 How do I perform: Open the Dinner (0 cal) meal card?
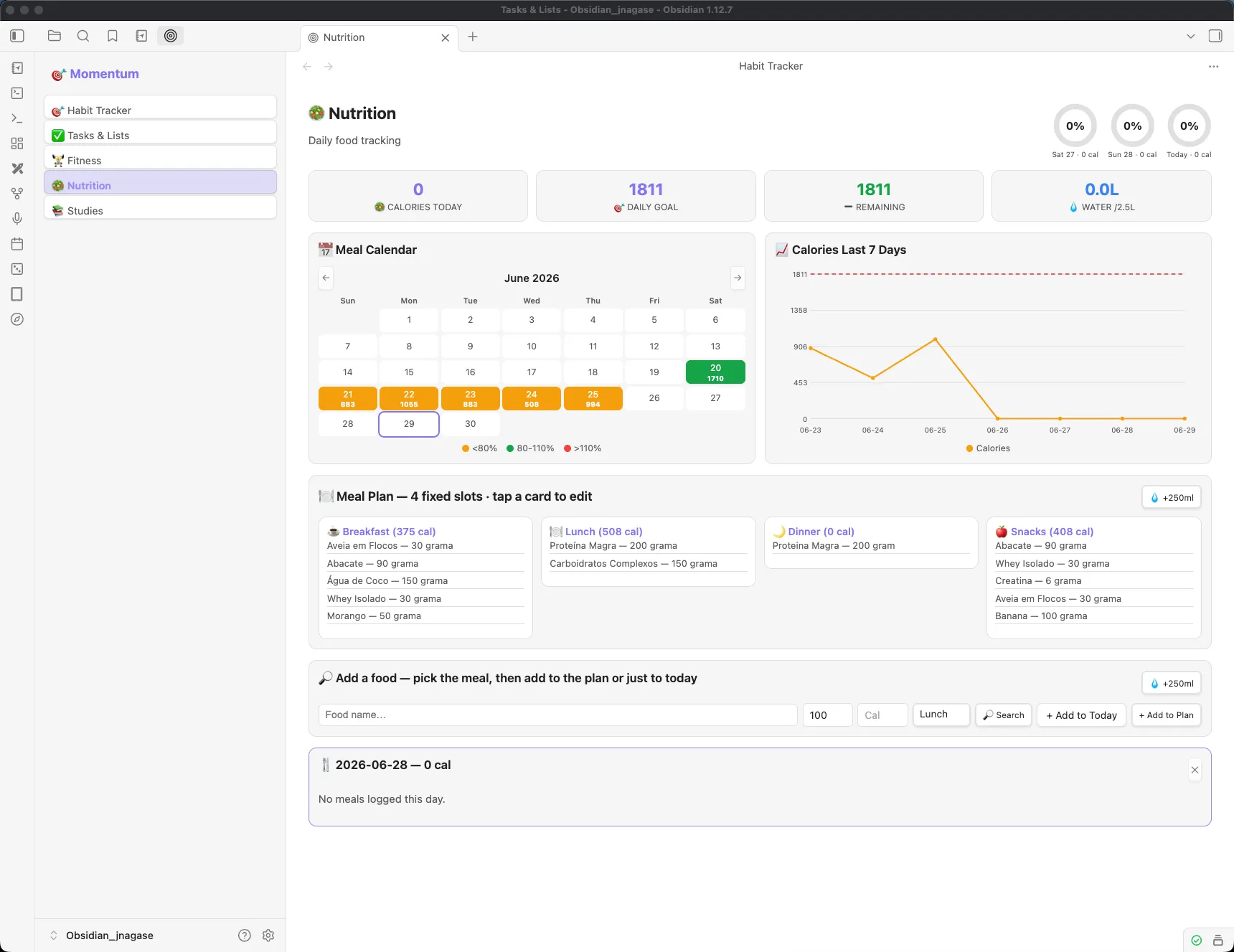coord(871,542)
